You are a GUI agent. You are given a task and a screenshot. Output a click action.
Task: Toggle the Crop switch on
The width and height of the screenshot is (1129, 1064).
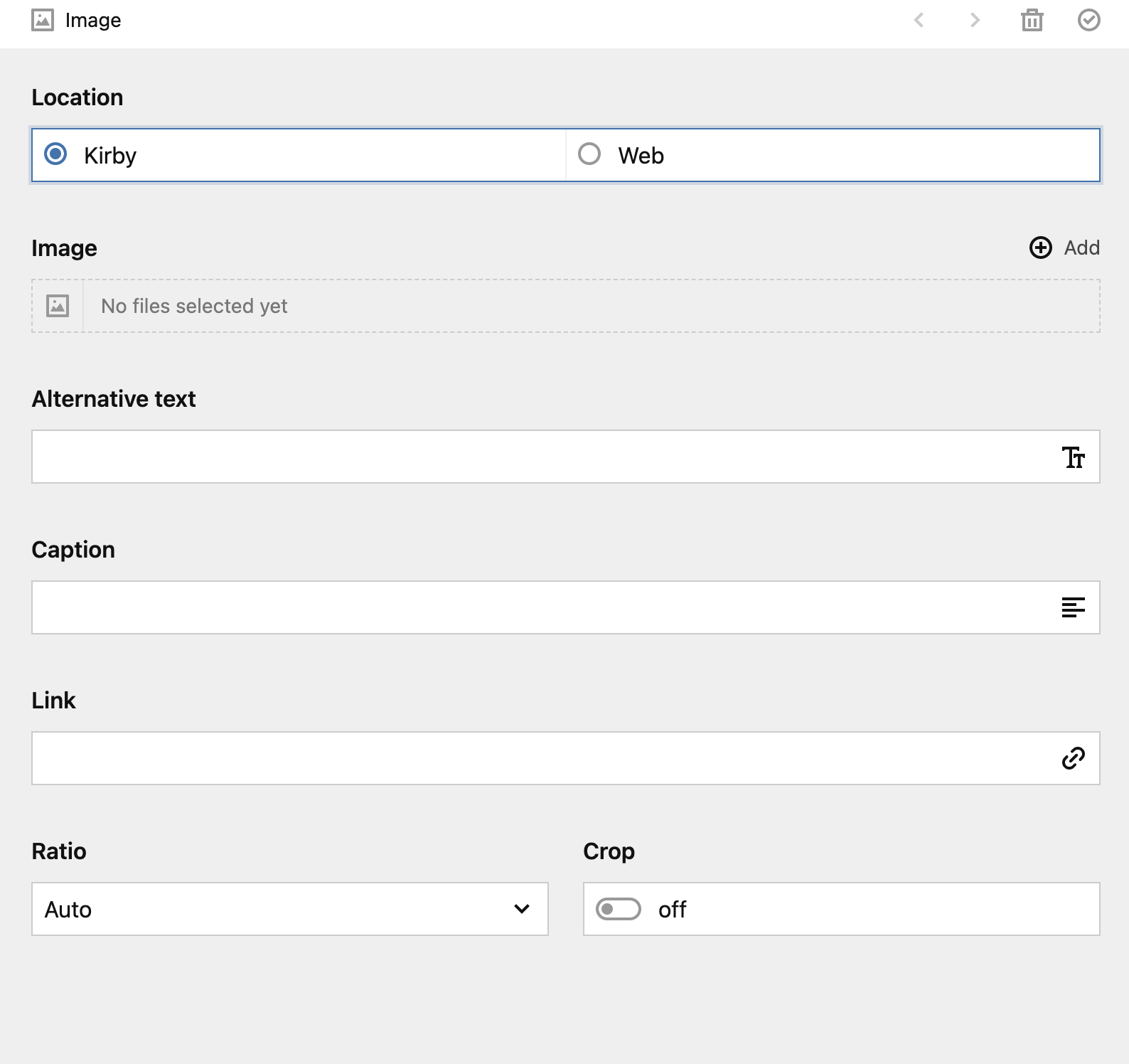click(x=618, y=909)
